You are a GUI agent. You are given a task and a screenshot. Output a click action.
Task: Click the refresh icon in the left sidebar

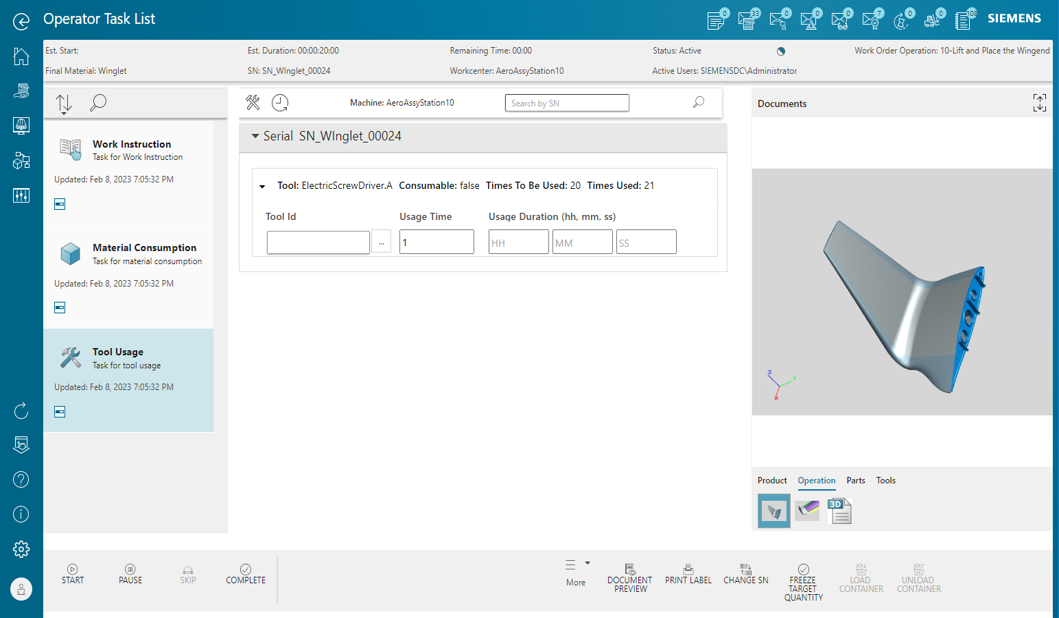pos(21,411)
